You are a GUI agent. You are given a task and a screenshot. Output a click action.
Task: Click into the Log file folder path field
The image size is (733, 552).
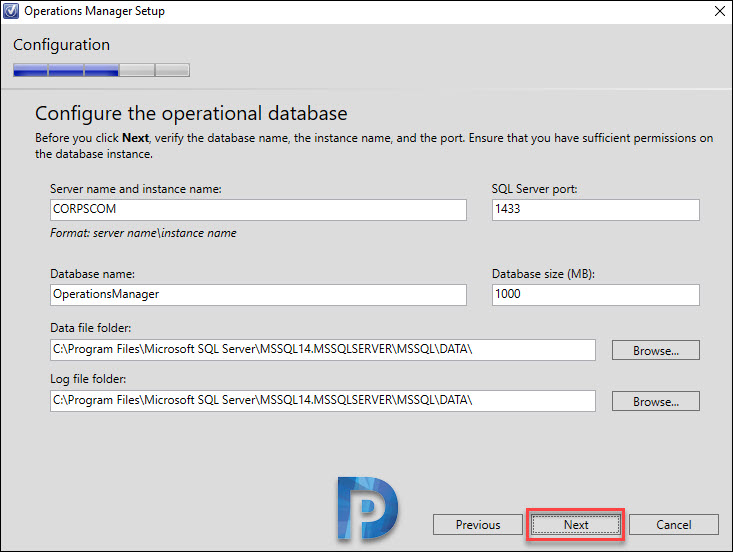pyautogui.click(x=323, y=401)
